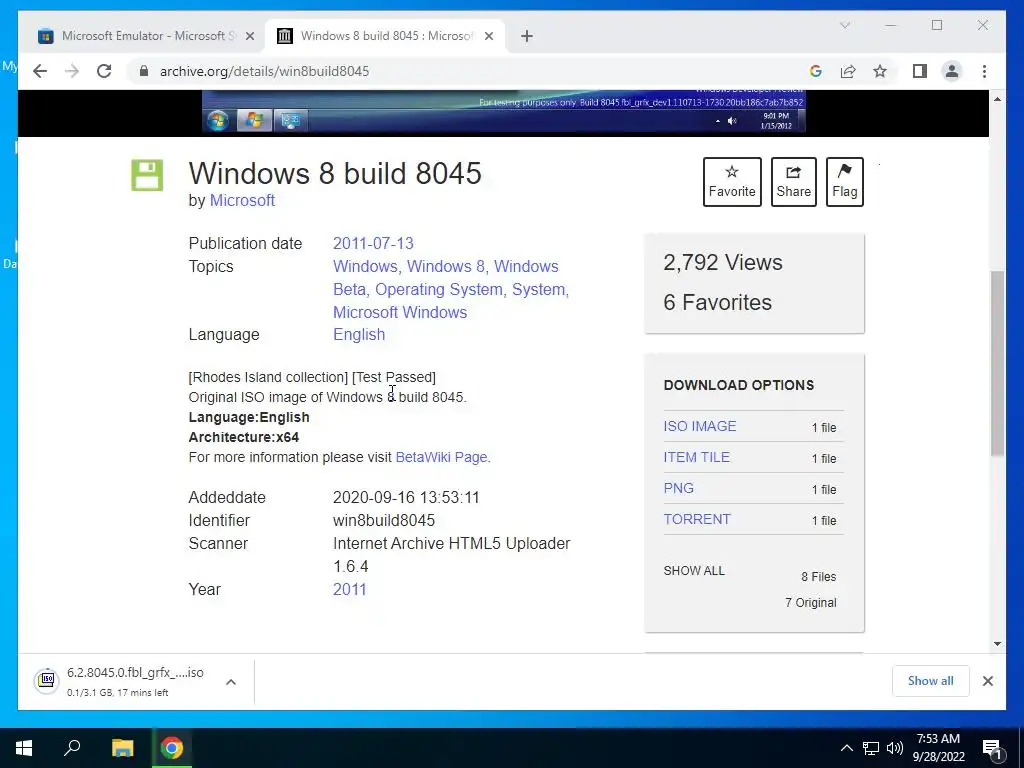
Task: Open the PNG download option
Action: pyautogui.click(x=679, y=488)
